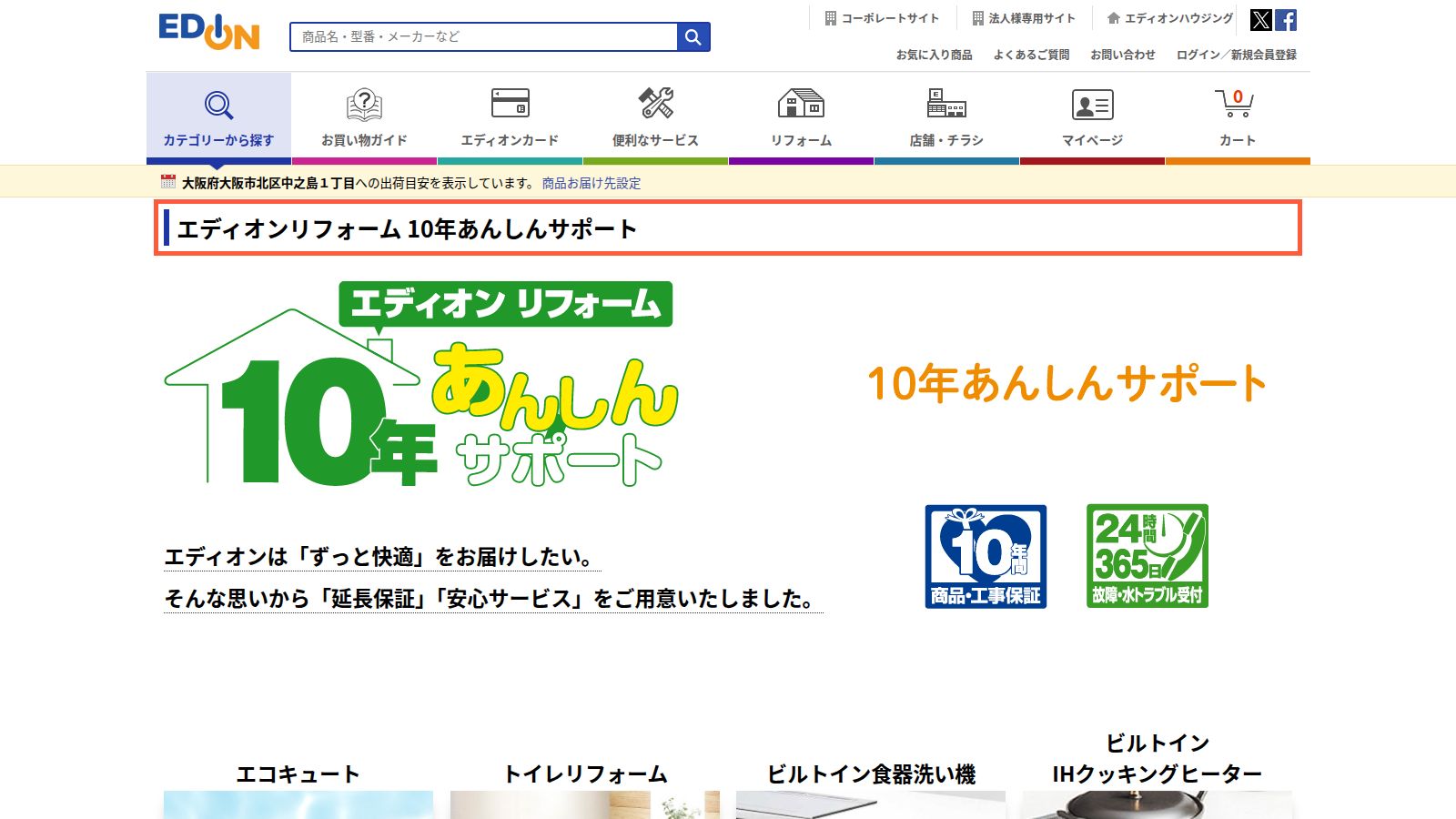Open the エディオンハウジング link
Viewport: 1456px width, 819px height.
[1170, 18]
